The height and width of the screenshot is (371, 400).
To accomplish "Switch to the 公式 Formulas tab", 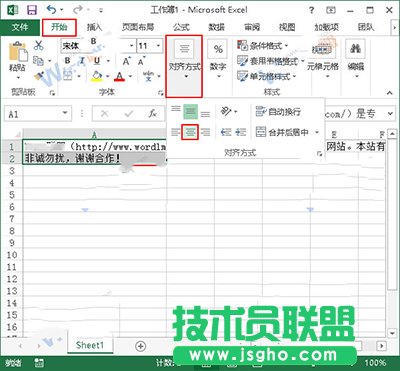I will pyautogui.click(x=181, y=27).
